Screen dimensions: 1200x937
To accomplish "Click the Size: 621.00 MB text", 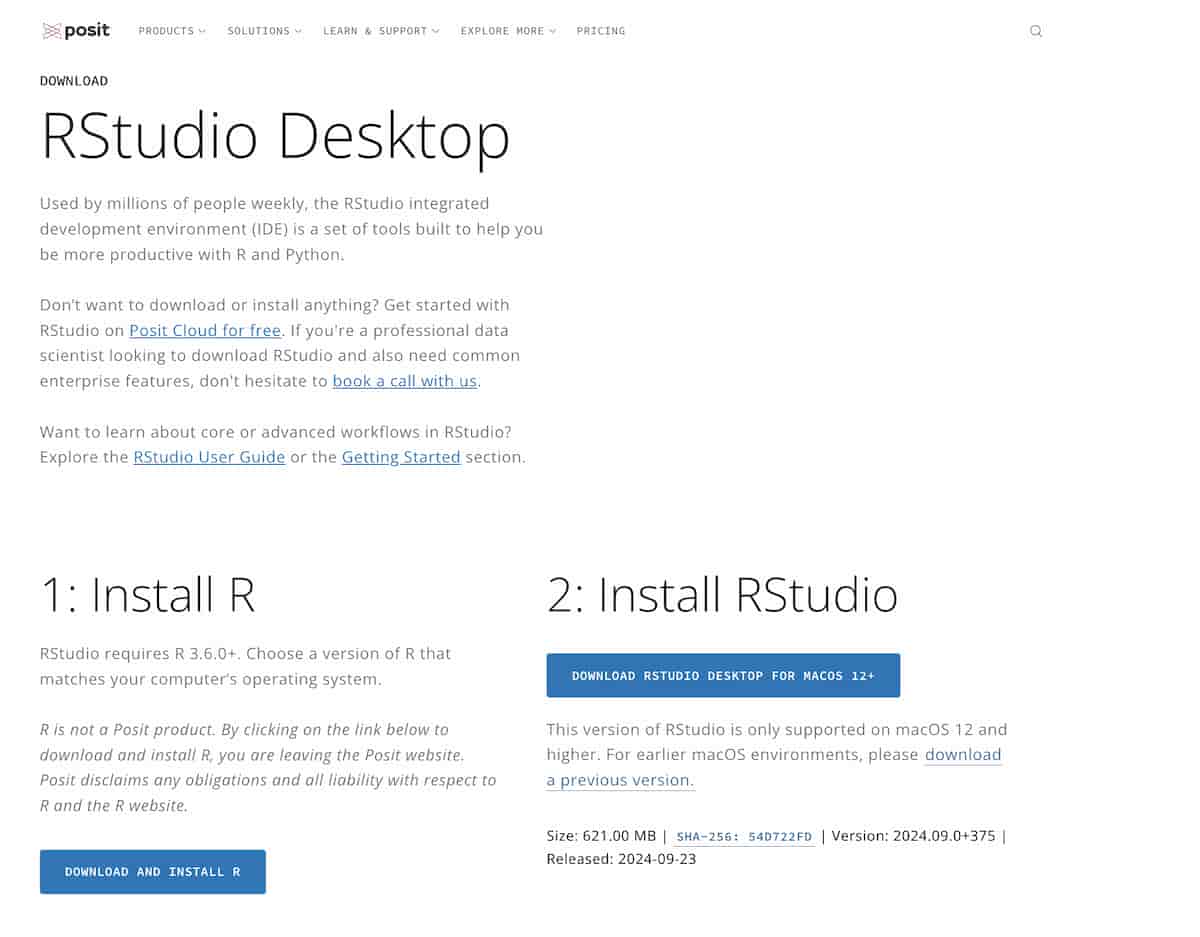I will [x=601, y=835].
